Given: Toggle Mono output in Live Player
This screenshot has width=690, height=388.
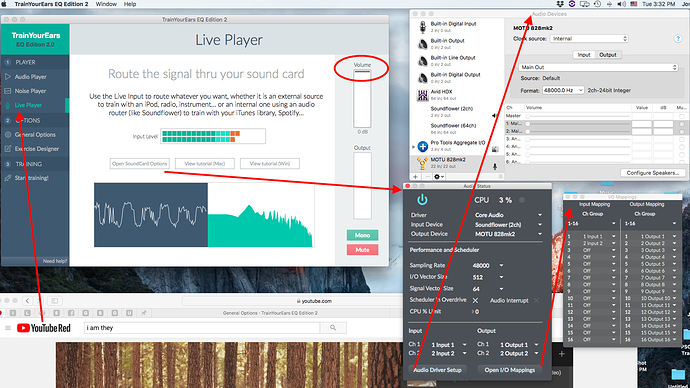Looking at the screenshot, I should pos(362,235).
